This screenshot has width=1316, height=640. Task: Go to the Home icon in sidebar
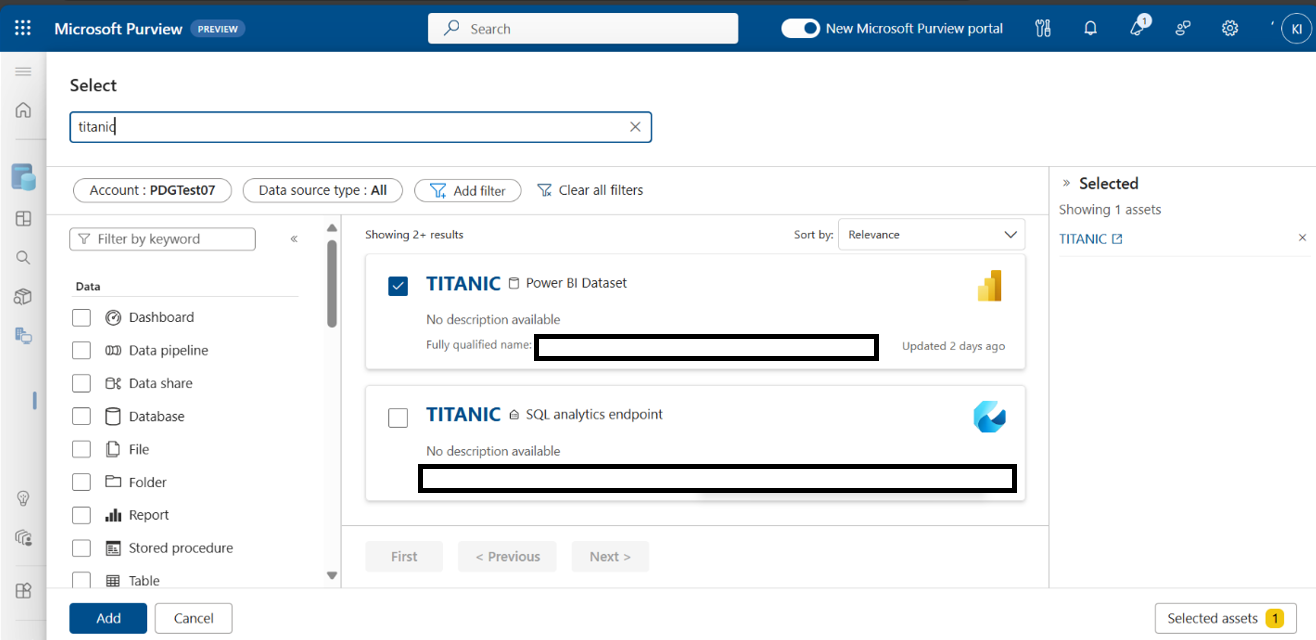pyautogui.click(x=23, y=110)
